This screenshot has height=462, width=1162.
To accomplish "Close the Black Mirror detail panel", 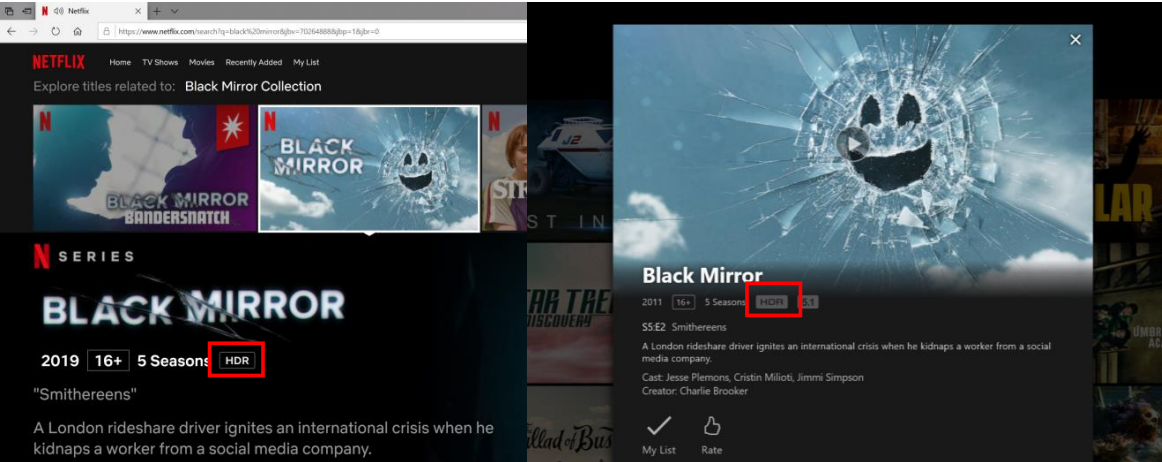I will tap(1075, 40).
